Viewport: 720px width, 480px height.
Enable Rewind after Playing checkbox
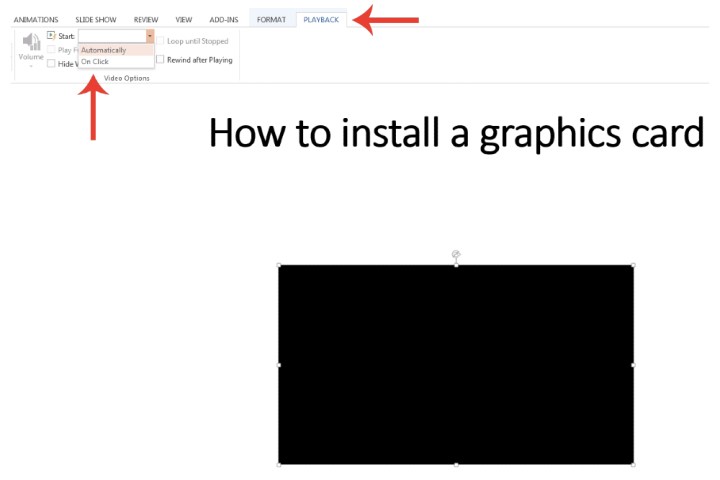(160, 60)
